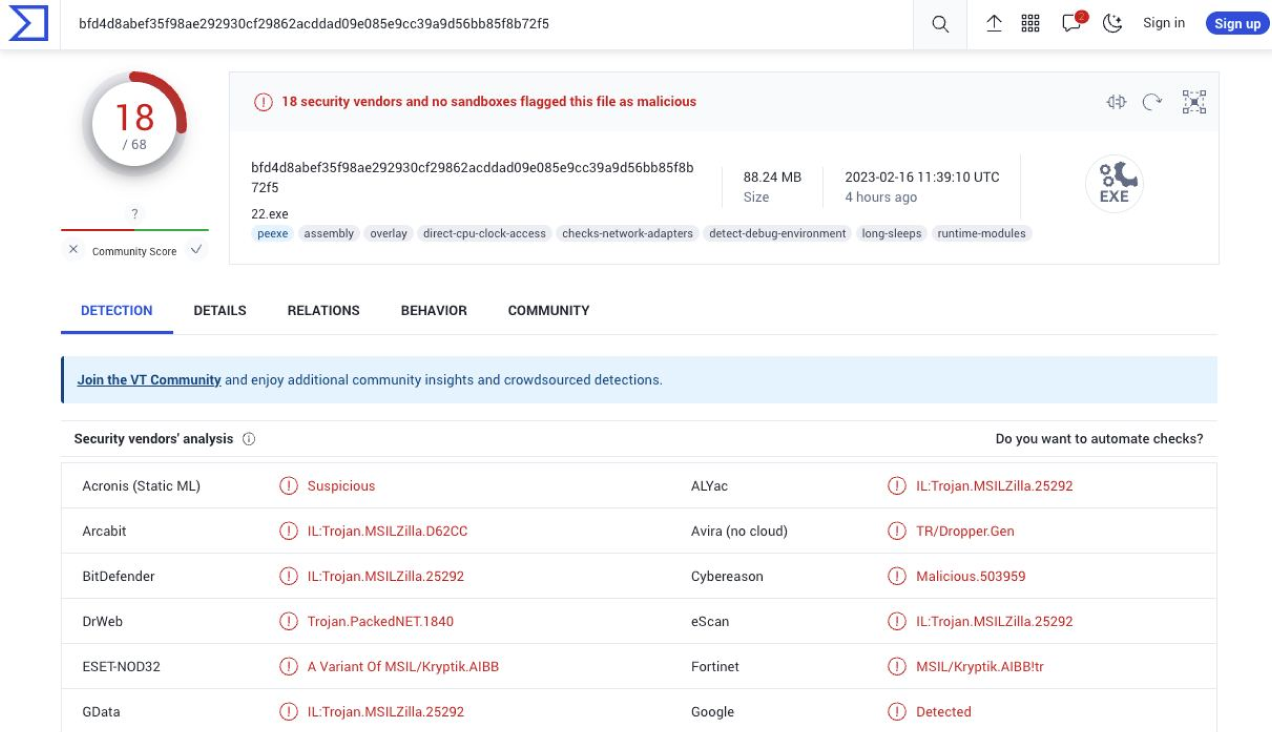Open the BEHAVIOR tab
Viewport: 1272px width, 732px height.
tap(433, 310)
